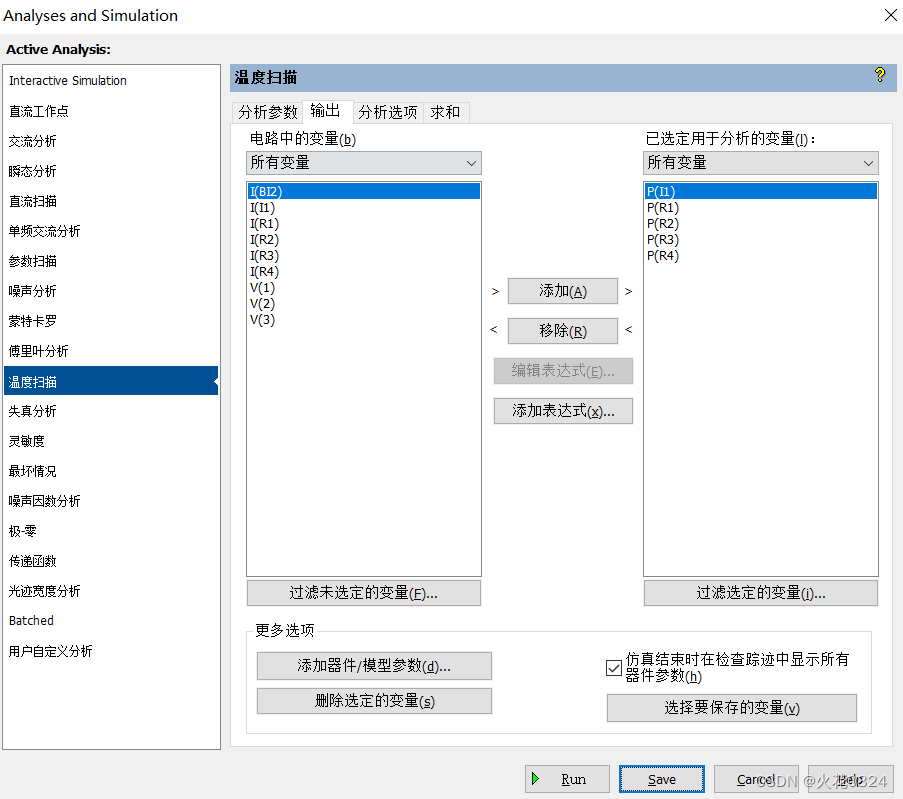903x799 pixels.
Task: Select 蒙特卡罗 analysis in the sidebar
Action: (x=35, y=321)
